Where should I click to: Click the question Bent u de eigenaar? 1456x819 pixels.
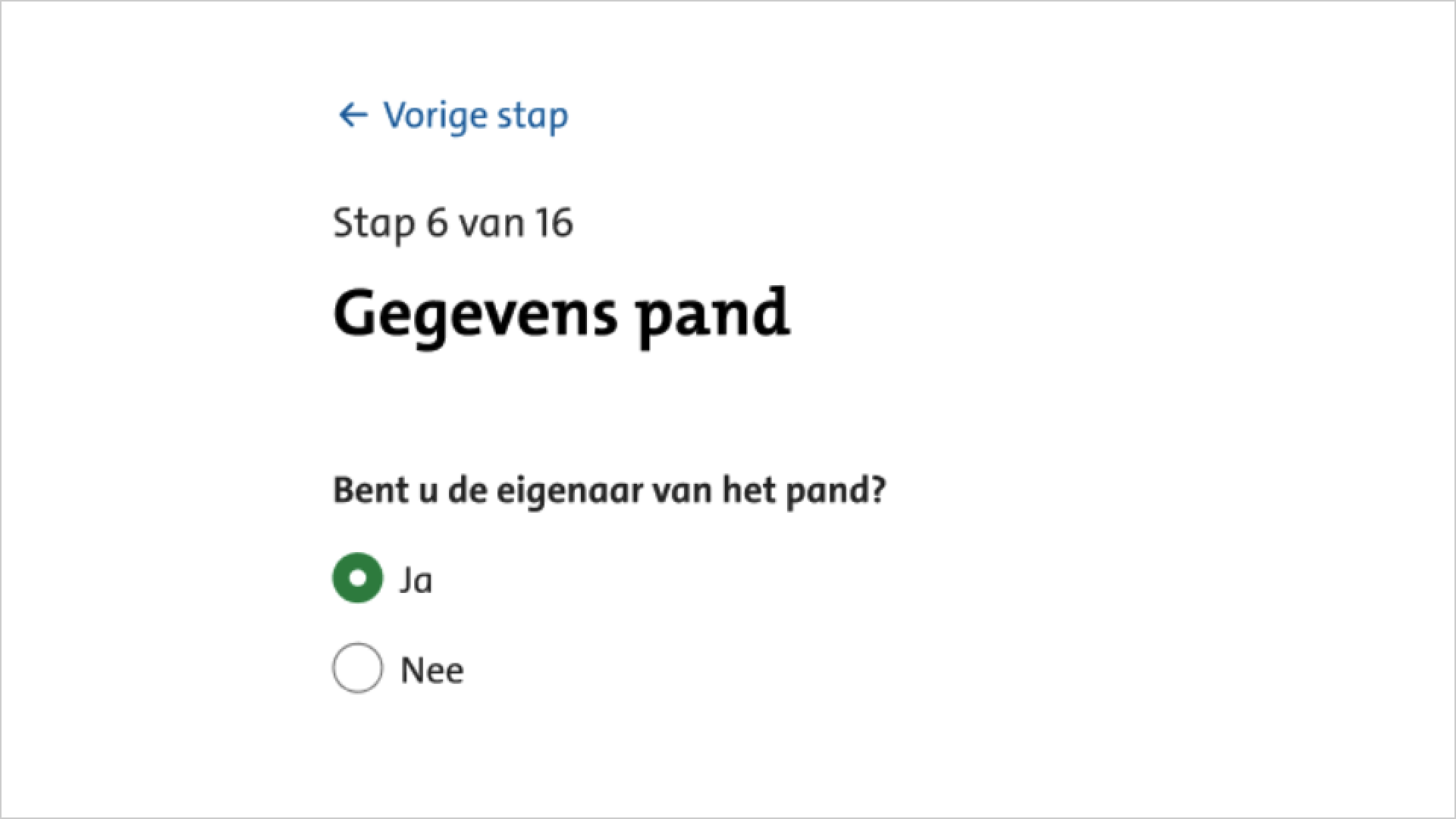point(610,490)
